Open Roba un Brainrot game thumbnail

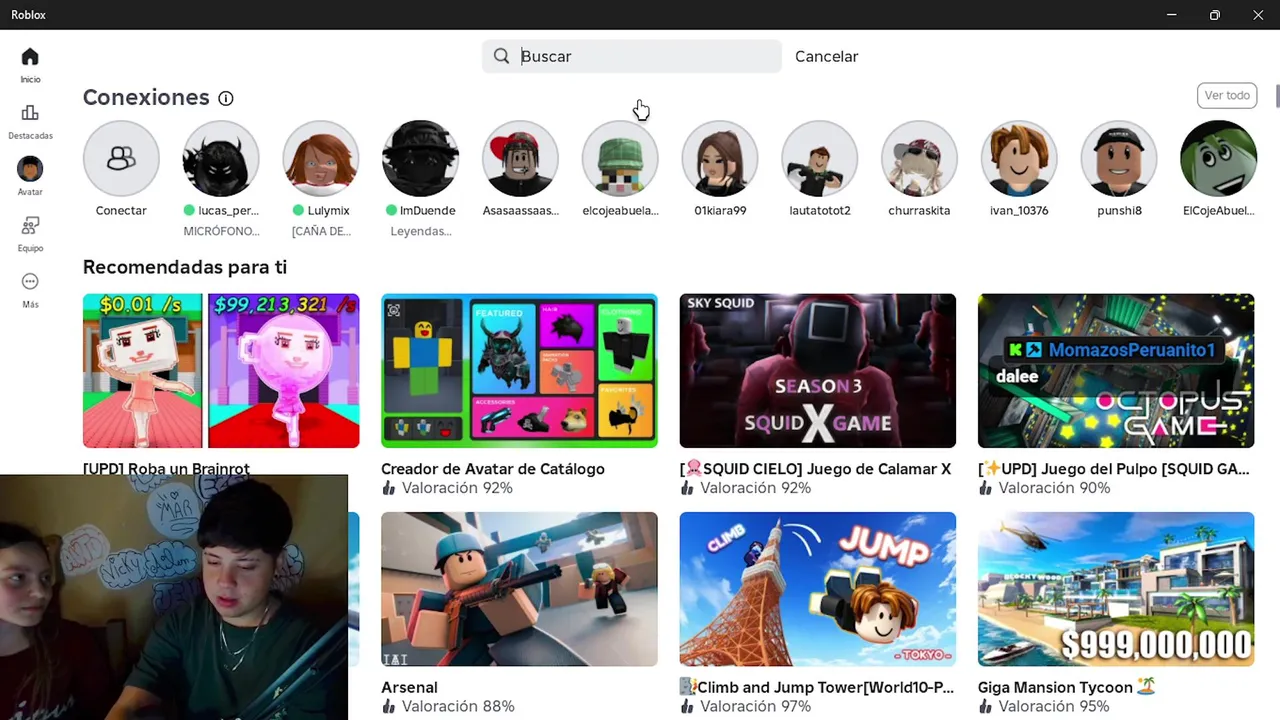click(x=221, y=371)
